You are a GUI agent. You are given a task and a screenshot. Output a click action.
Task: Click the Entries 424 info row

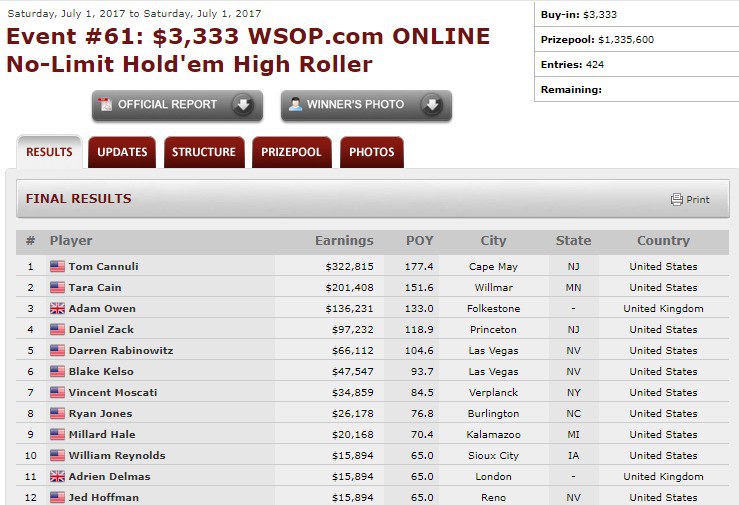[637, 65]
